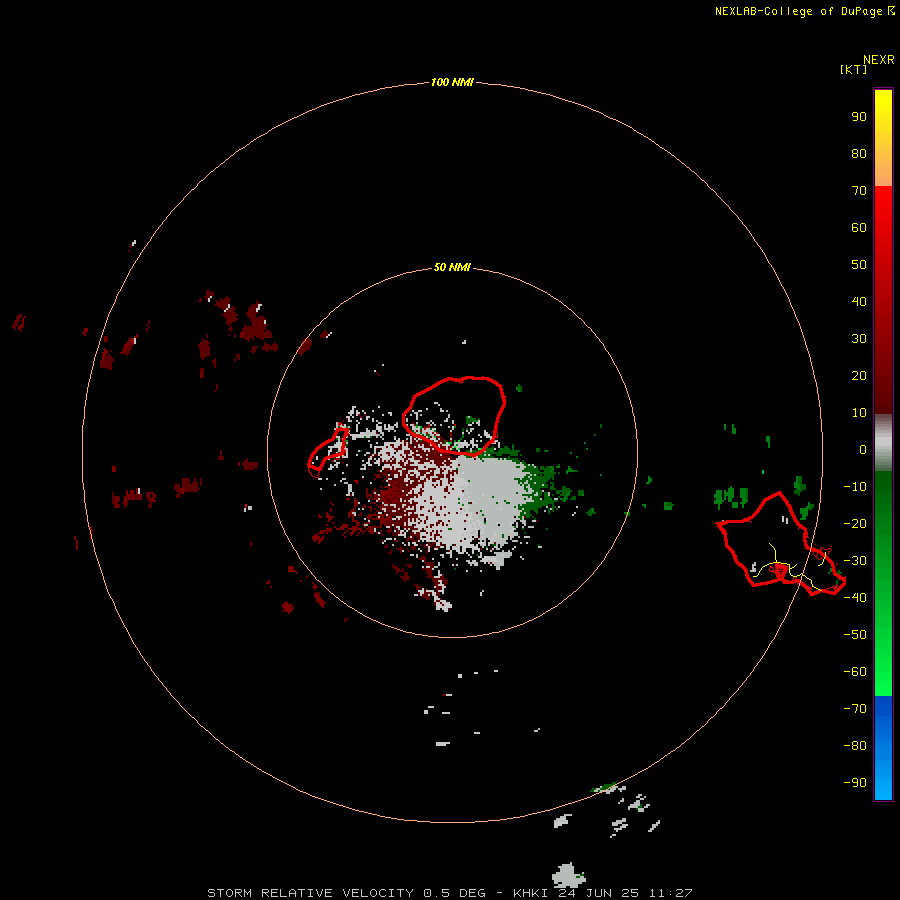Image resolution: width=900 pixels, height=900 pixels.
Task: Click the 60 value on velocity scale
Action: pyautogui.click(x=859, y=227)
